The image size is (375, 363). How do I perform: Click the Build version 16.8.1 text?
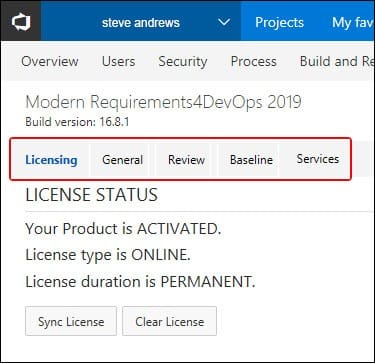coord(77,122)
